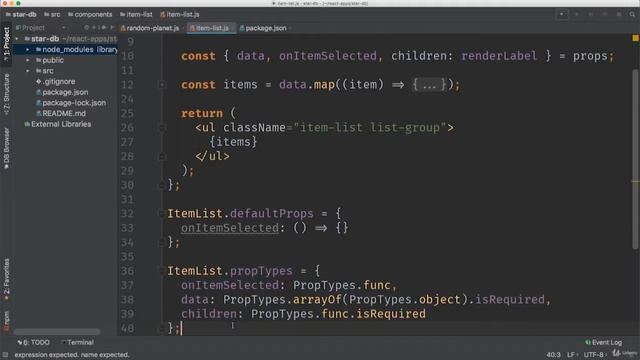Open the Terminal tool window
The height and width of the screenshot is (360, 640).
point(77,342)
